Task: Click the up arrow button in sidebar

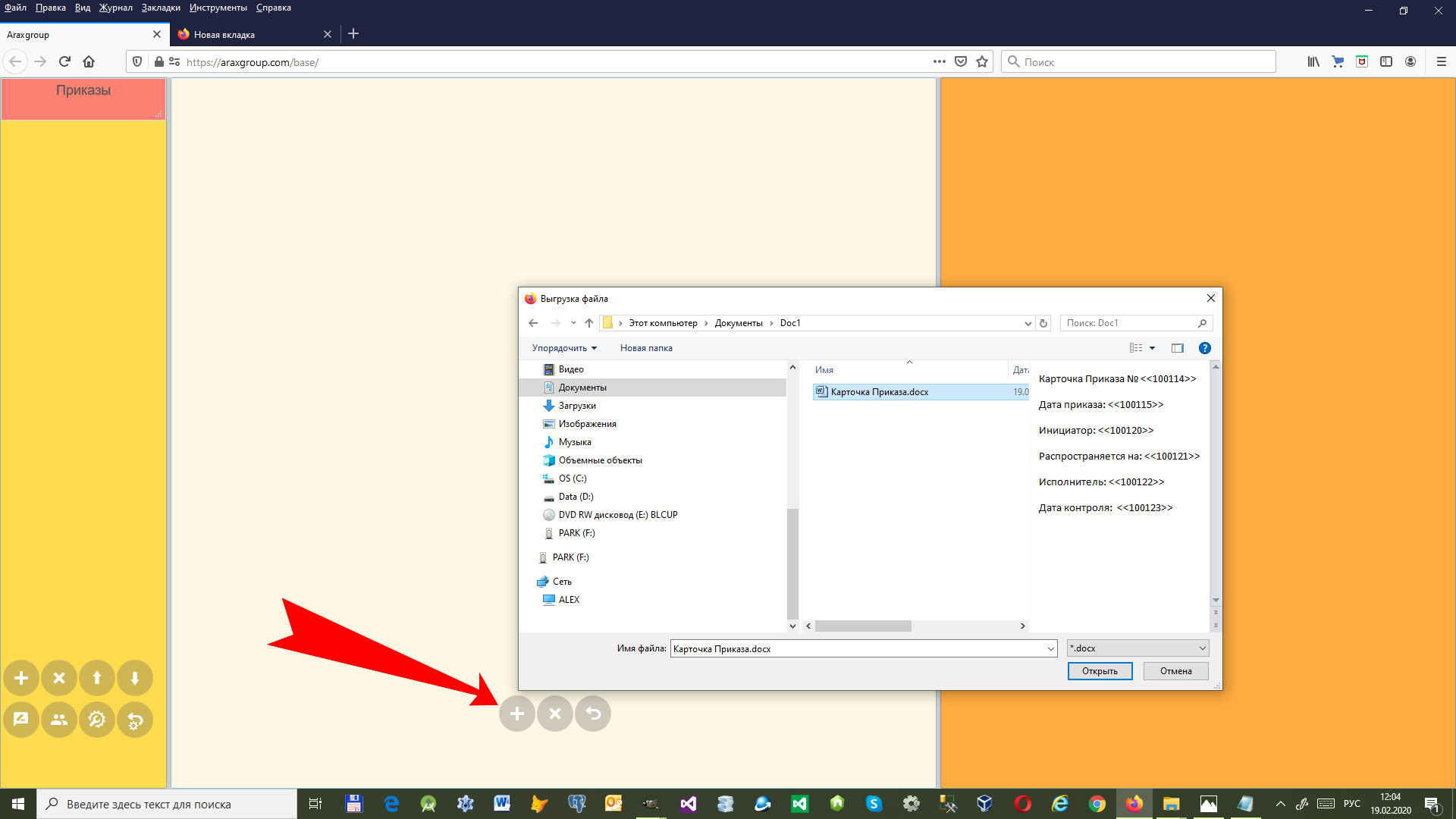Action: point(97,678)
